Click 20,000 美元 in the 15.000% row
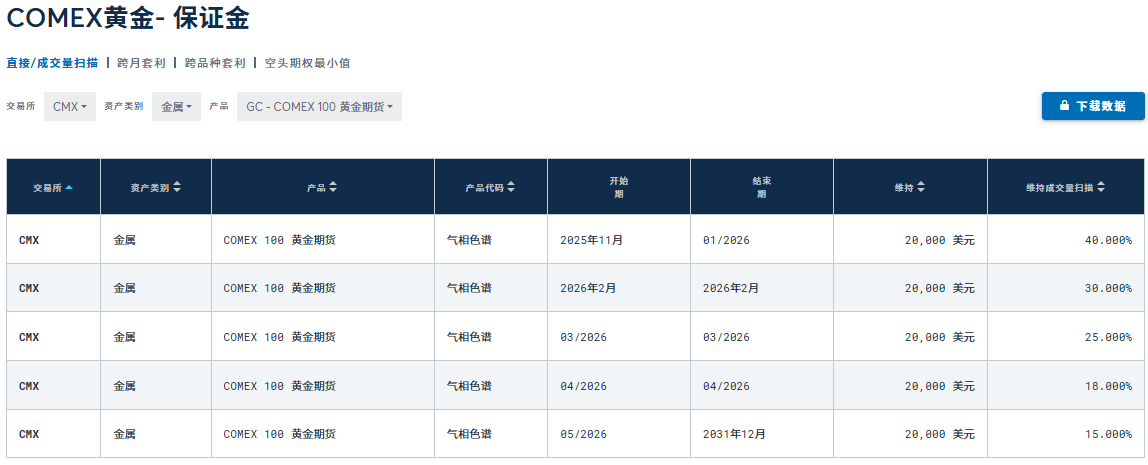The width and height of the screenshot is (1148, 465). [939, 434]
